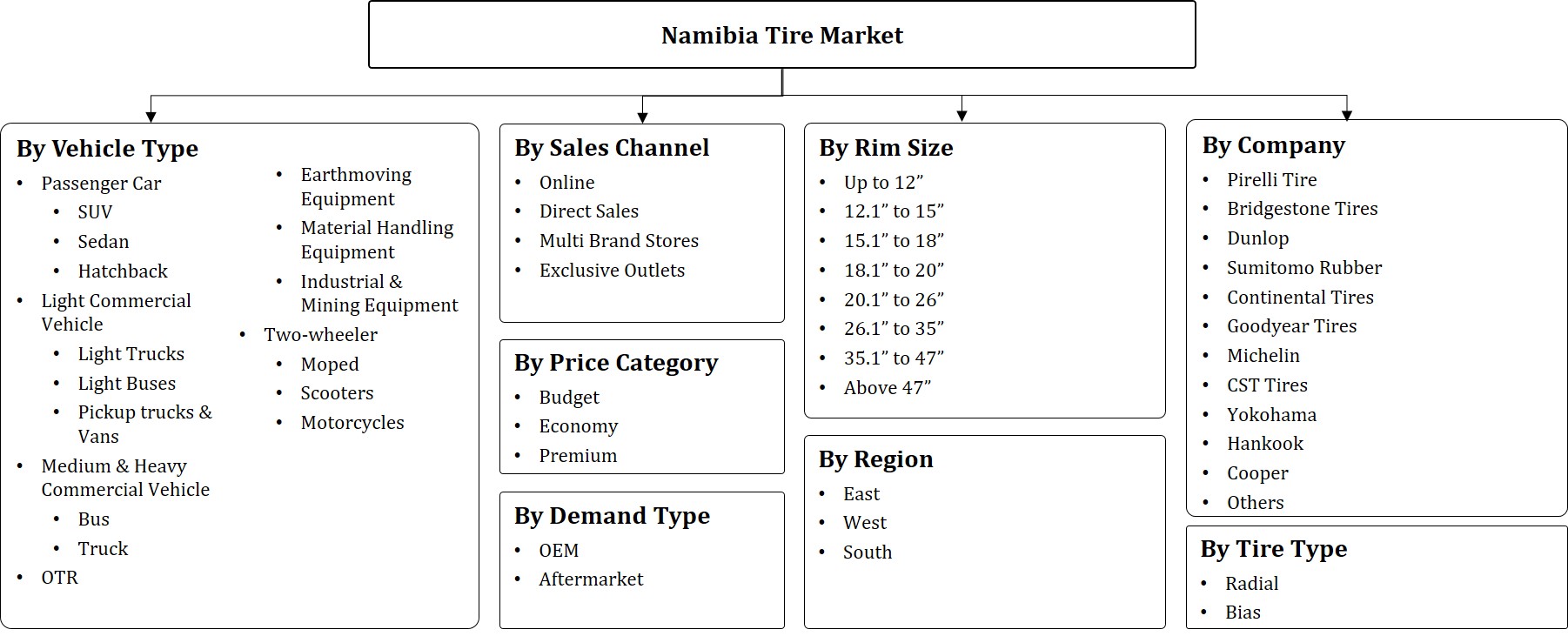Click the By Sales Channel heading
Screen dimensions: 1568x636
(x=612, y=148)
